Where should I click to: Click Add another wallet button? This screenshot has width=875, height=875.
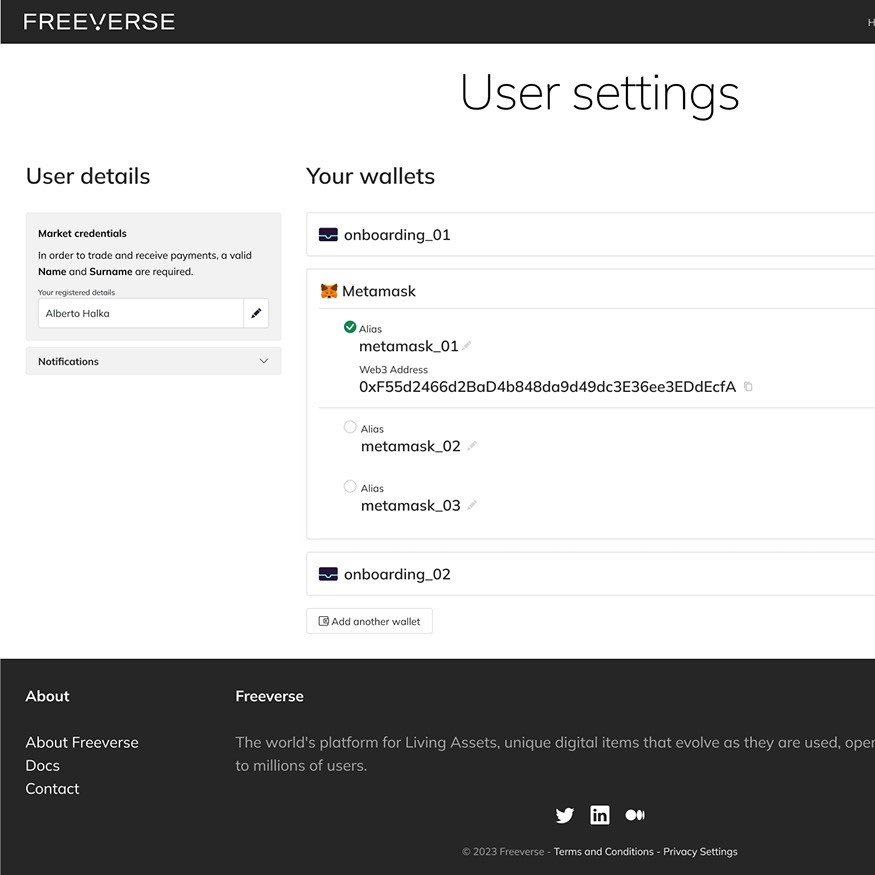[369, 621]
